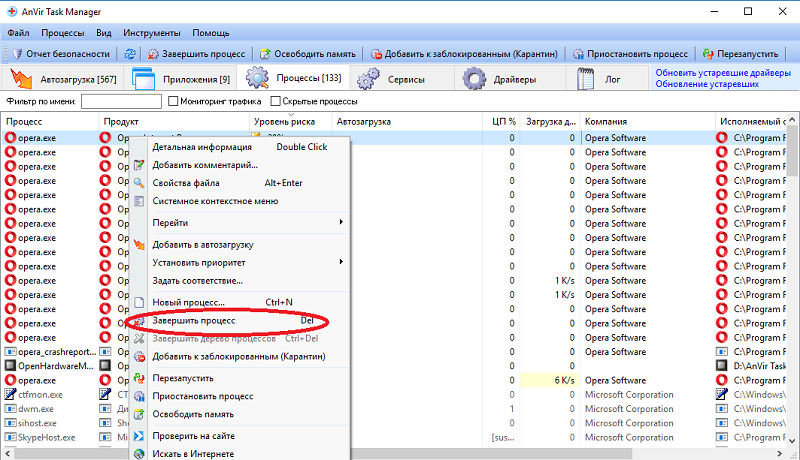This screenshot has width=800, height=460.
Task: Select Системное контекстное меню entry
Action: tap(240, 201)
